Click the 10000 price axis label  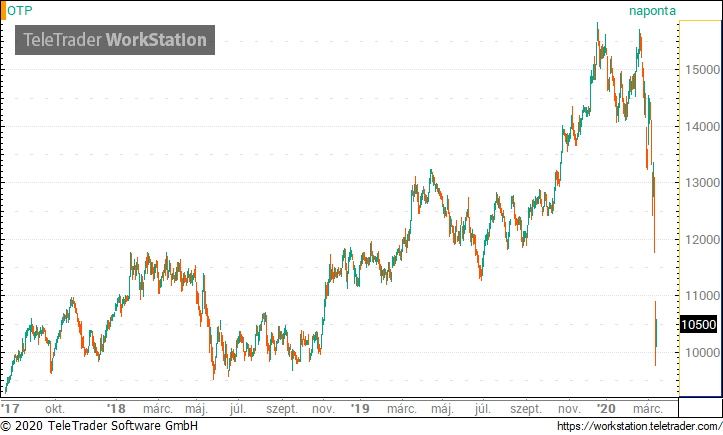tap(702, 352)
